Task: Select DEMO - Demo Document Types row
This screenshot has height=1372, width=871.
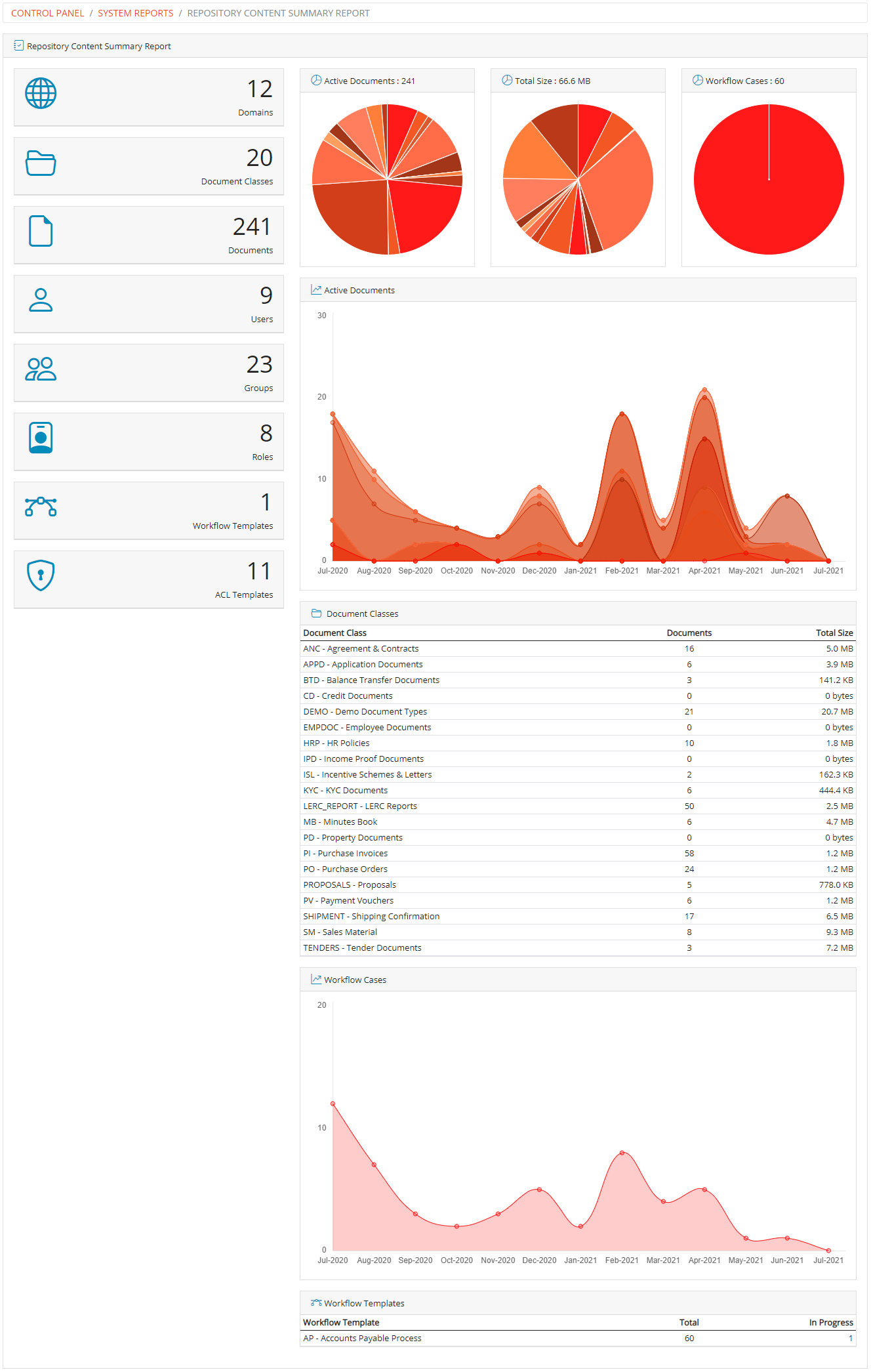Action: tap(578, 711)
